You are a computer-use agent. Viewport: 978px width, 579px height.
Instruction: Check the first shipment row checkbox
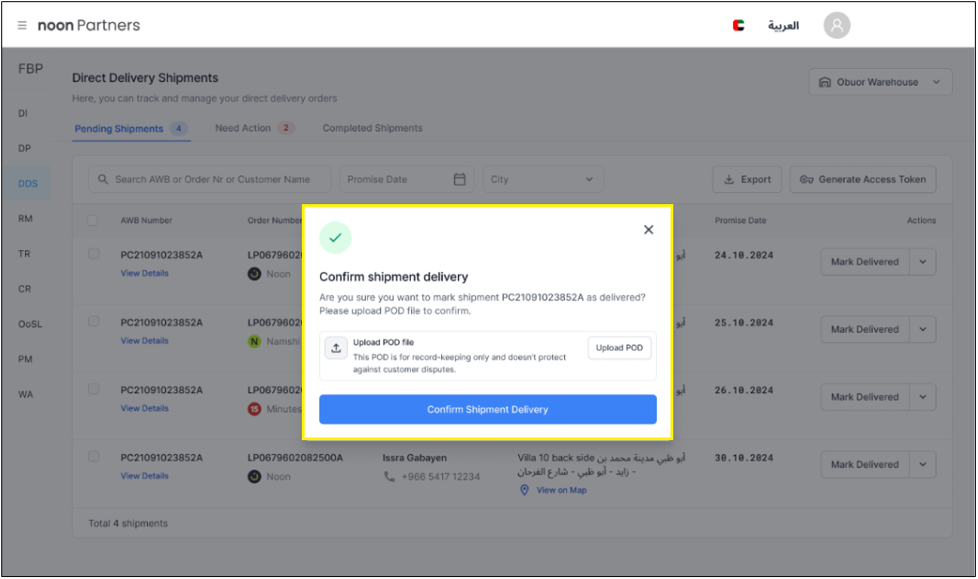click(x=94, y=254)
